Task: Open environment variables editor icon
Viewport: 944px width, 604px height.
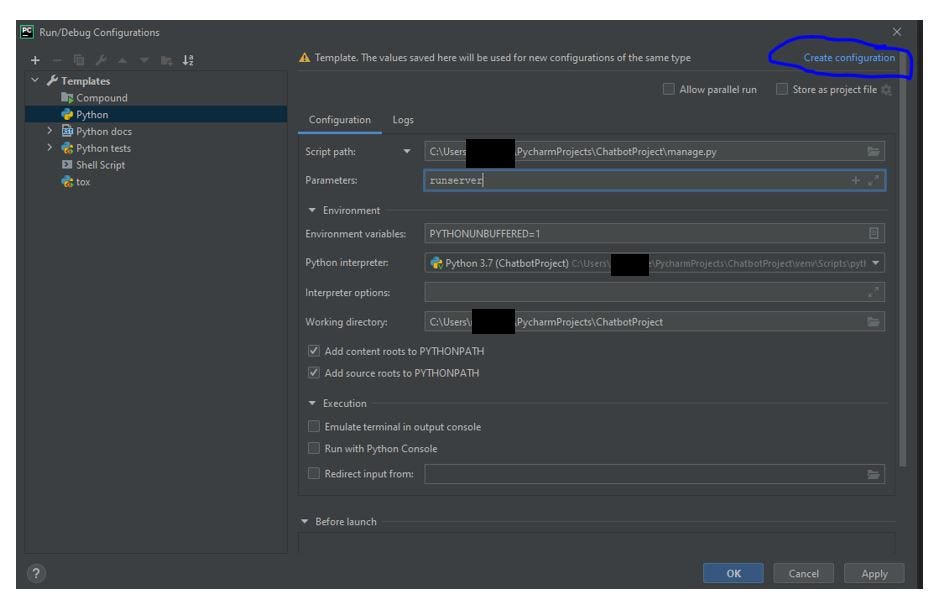Action: [874, 233]
